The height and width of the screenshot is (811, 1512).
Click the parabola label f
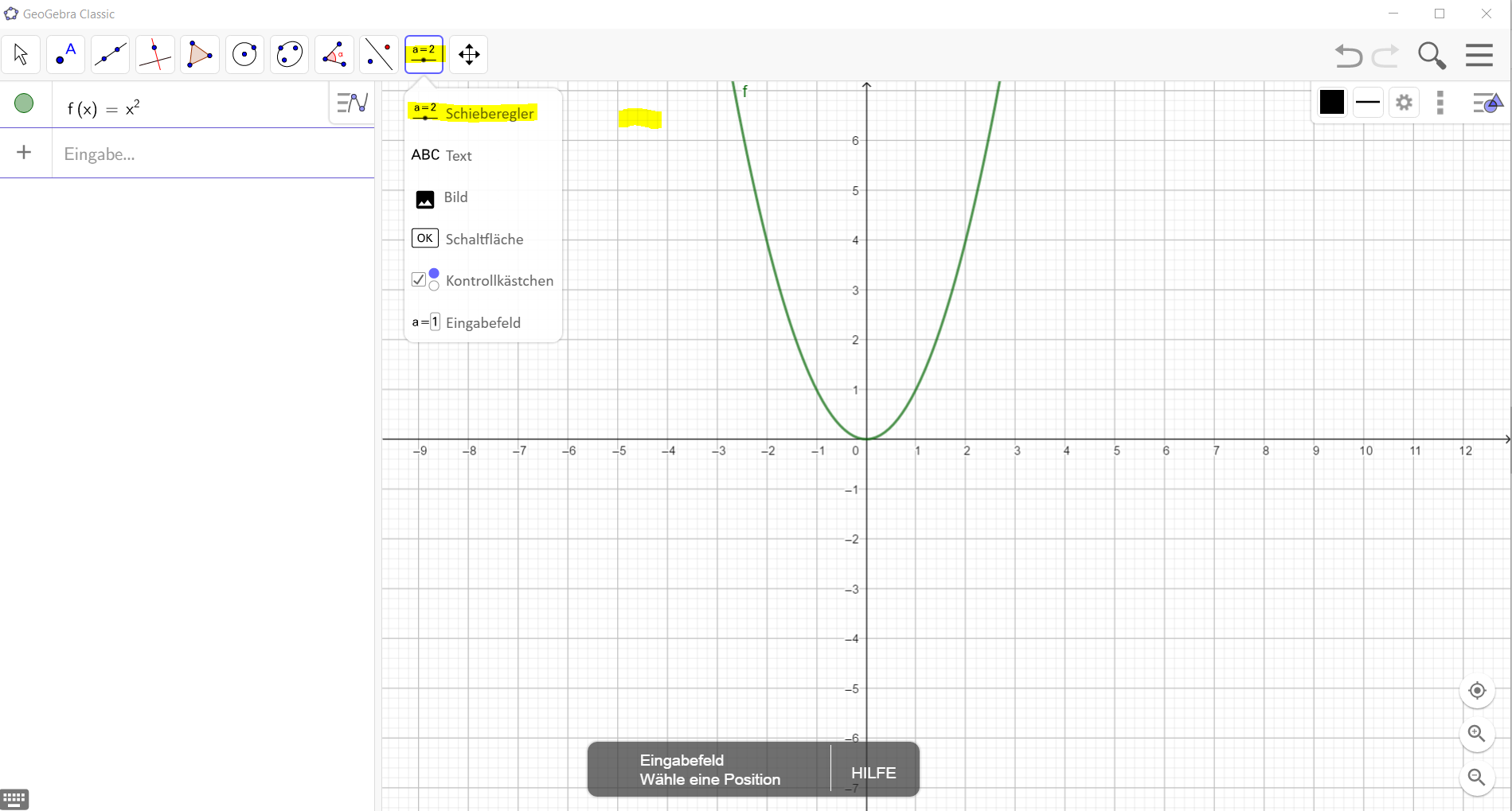pos(745,92)
